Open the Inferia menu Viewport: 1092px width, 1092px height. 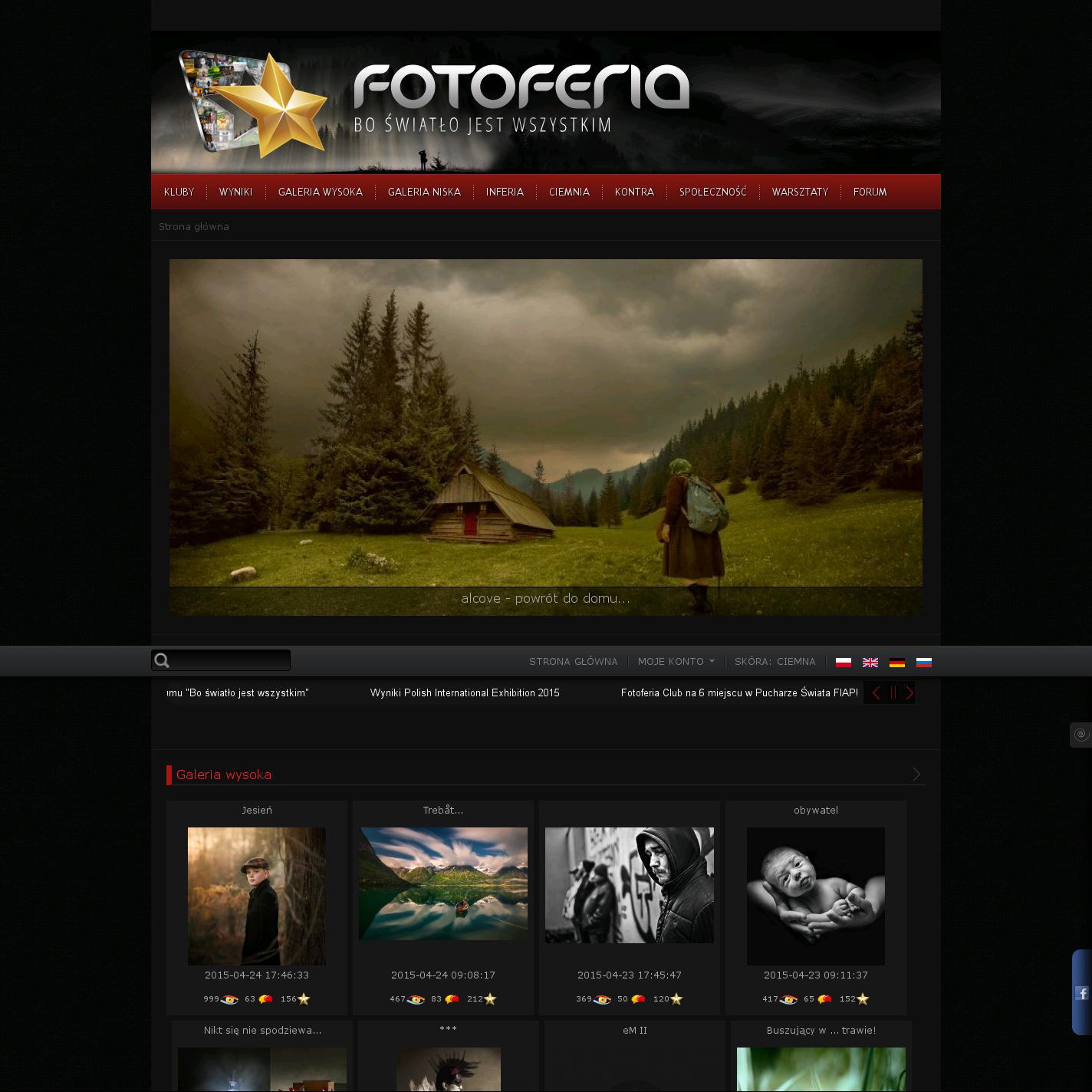(505, 192)
